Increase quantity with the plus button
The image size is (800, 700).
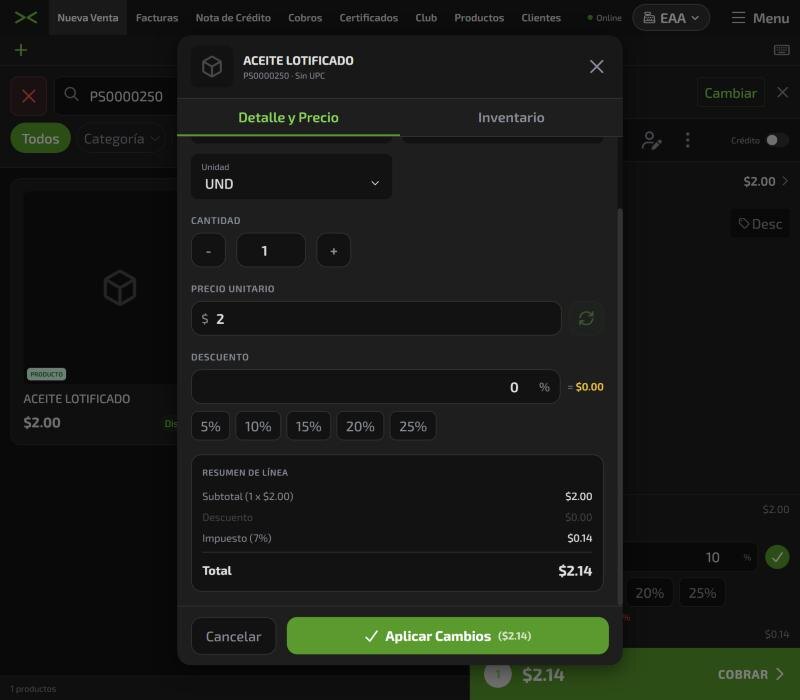tap(334, 251)
